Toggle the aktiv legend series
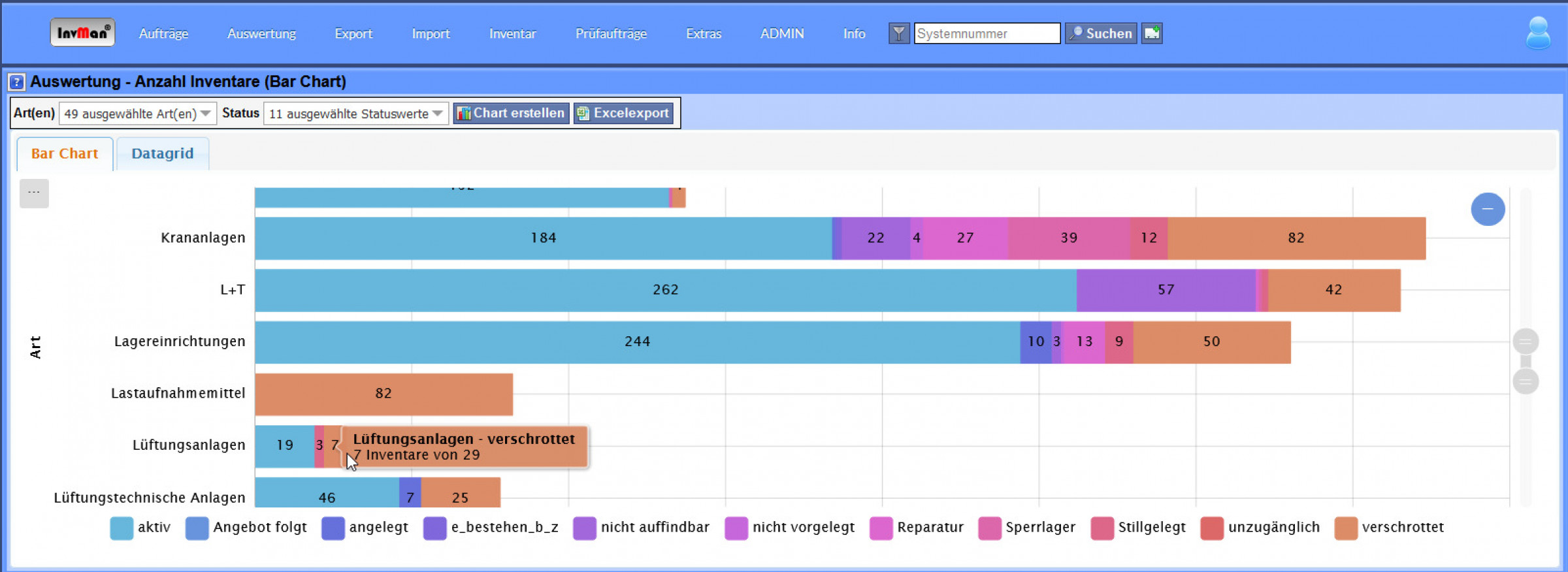 coord(140,528)
